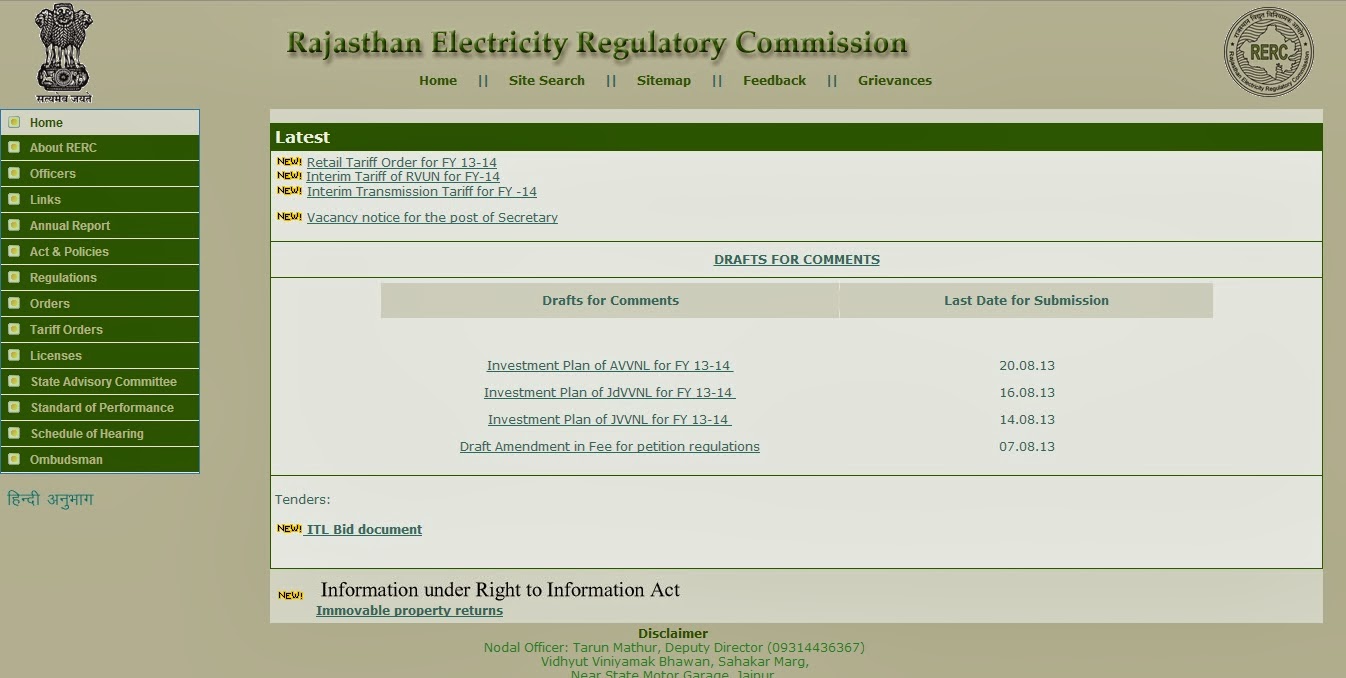Image resolution: width=1346 pixels, height=678 pixels.
Task: Open the Annual Report section
Action: coord(100,225)
